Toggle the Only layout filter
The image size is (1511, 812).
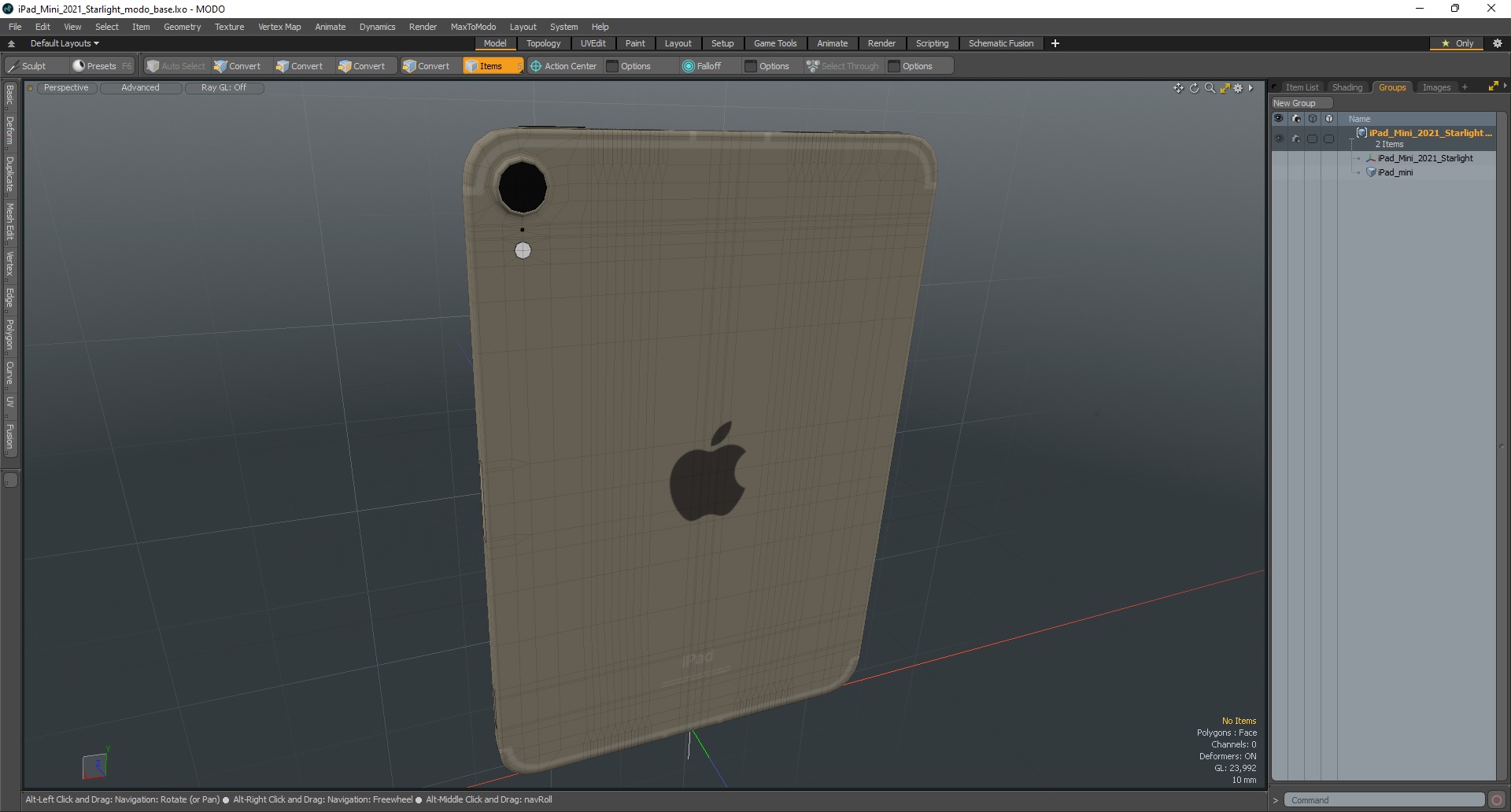pyautogui.click(x=1457, y=43)
